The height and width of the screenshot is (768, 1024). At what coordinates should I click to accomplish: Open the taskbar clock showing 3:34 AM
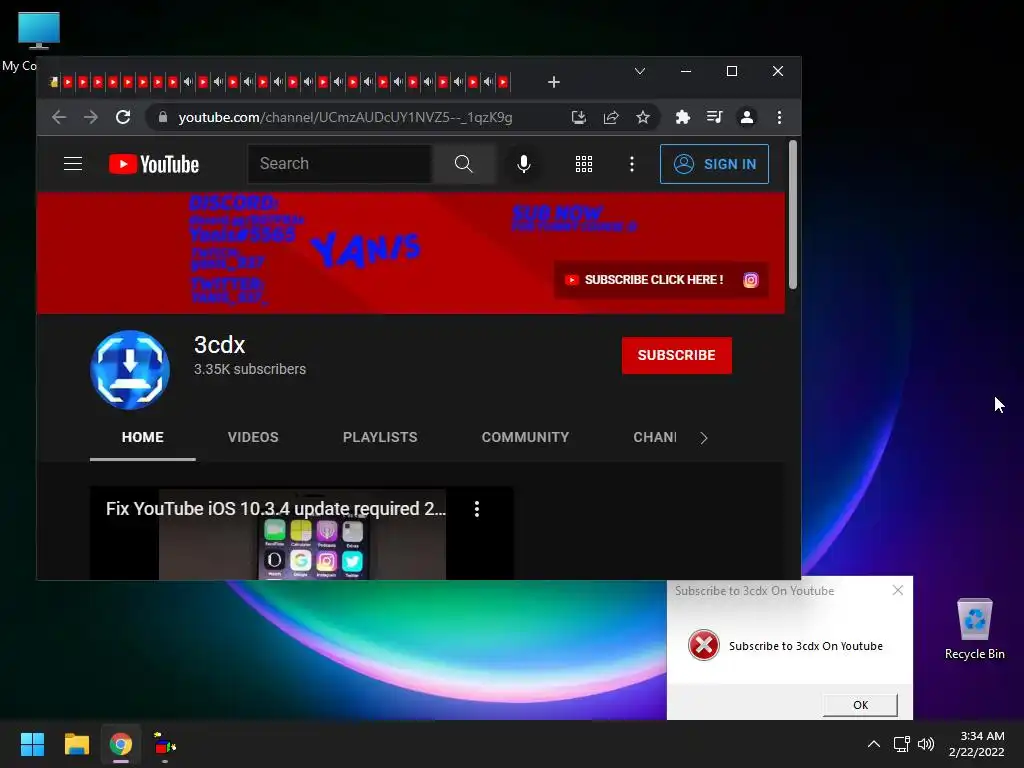976,744
